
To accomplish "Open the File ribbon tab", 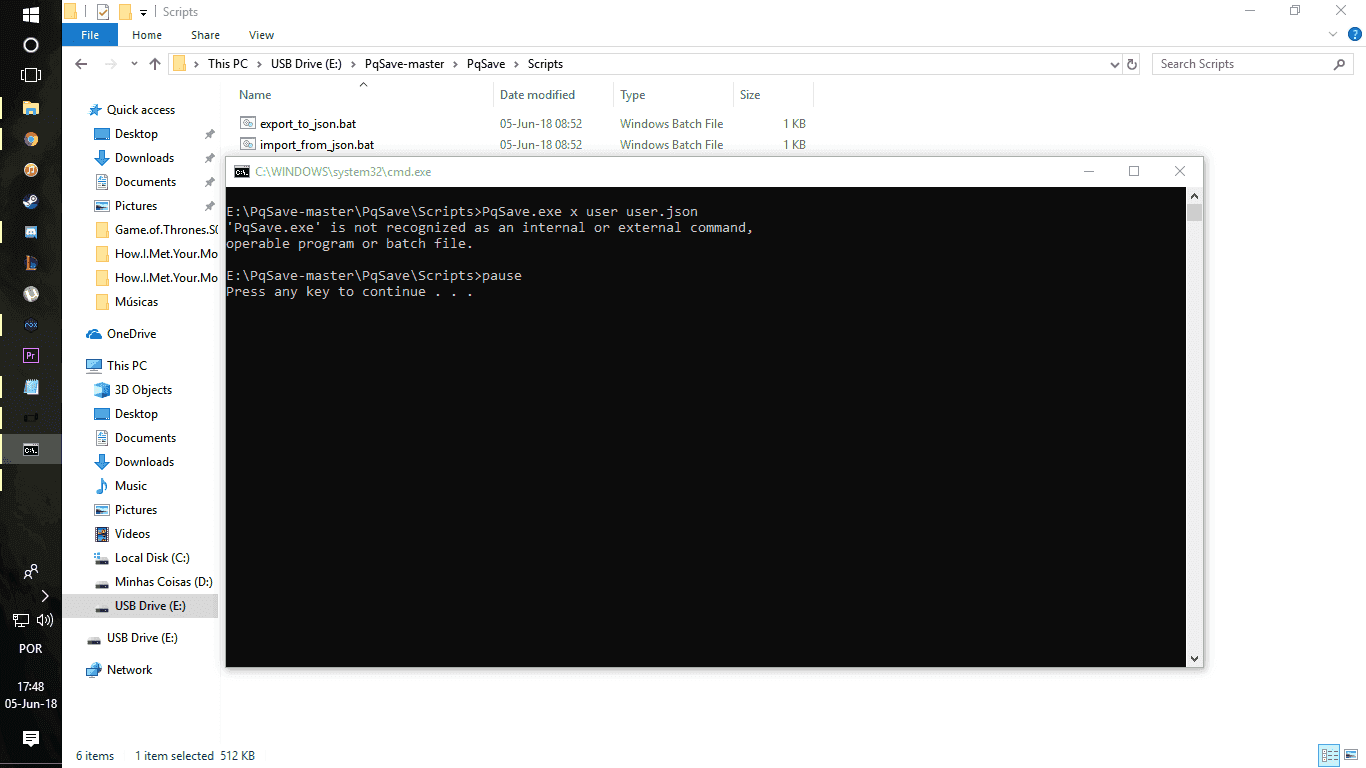I will pos(90,35).
